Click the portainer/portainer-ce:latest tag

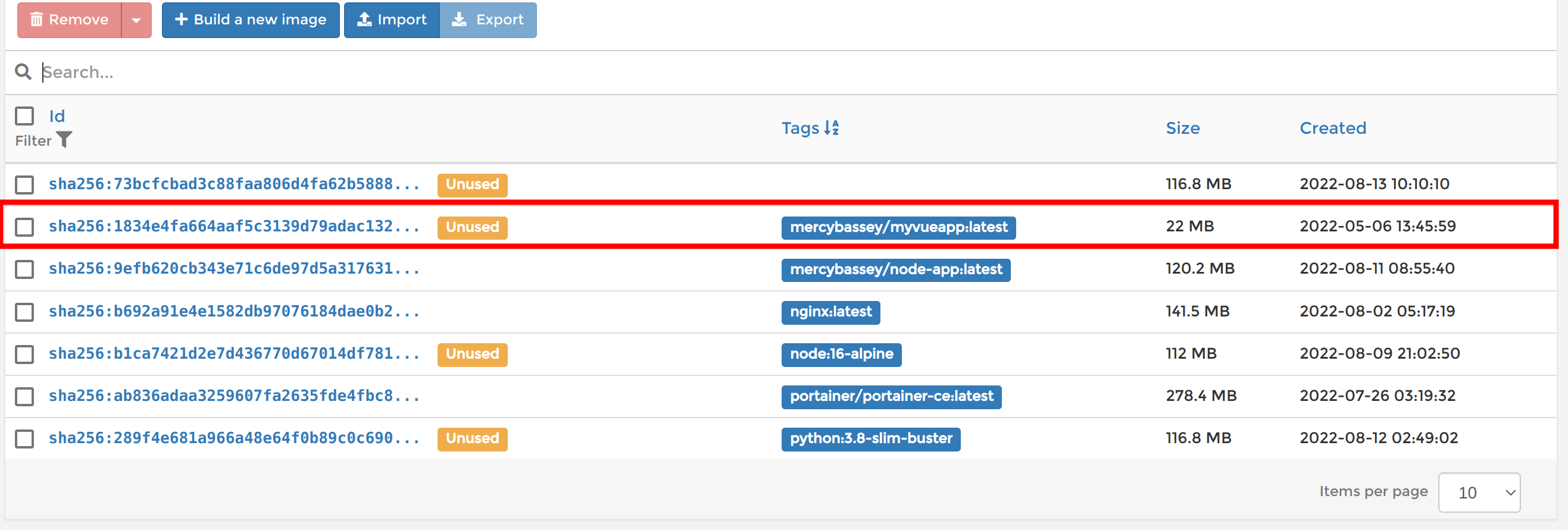[x=892, y=397]
